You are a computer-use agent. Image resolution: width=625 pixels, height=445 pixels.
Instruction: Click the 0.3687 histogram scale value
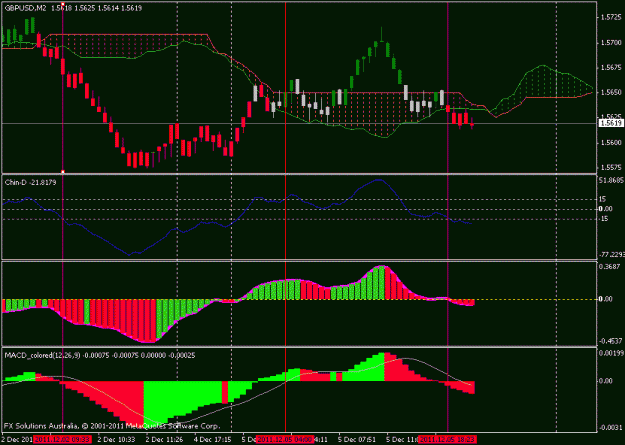(x=610, y=266)
